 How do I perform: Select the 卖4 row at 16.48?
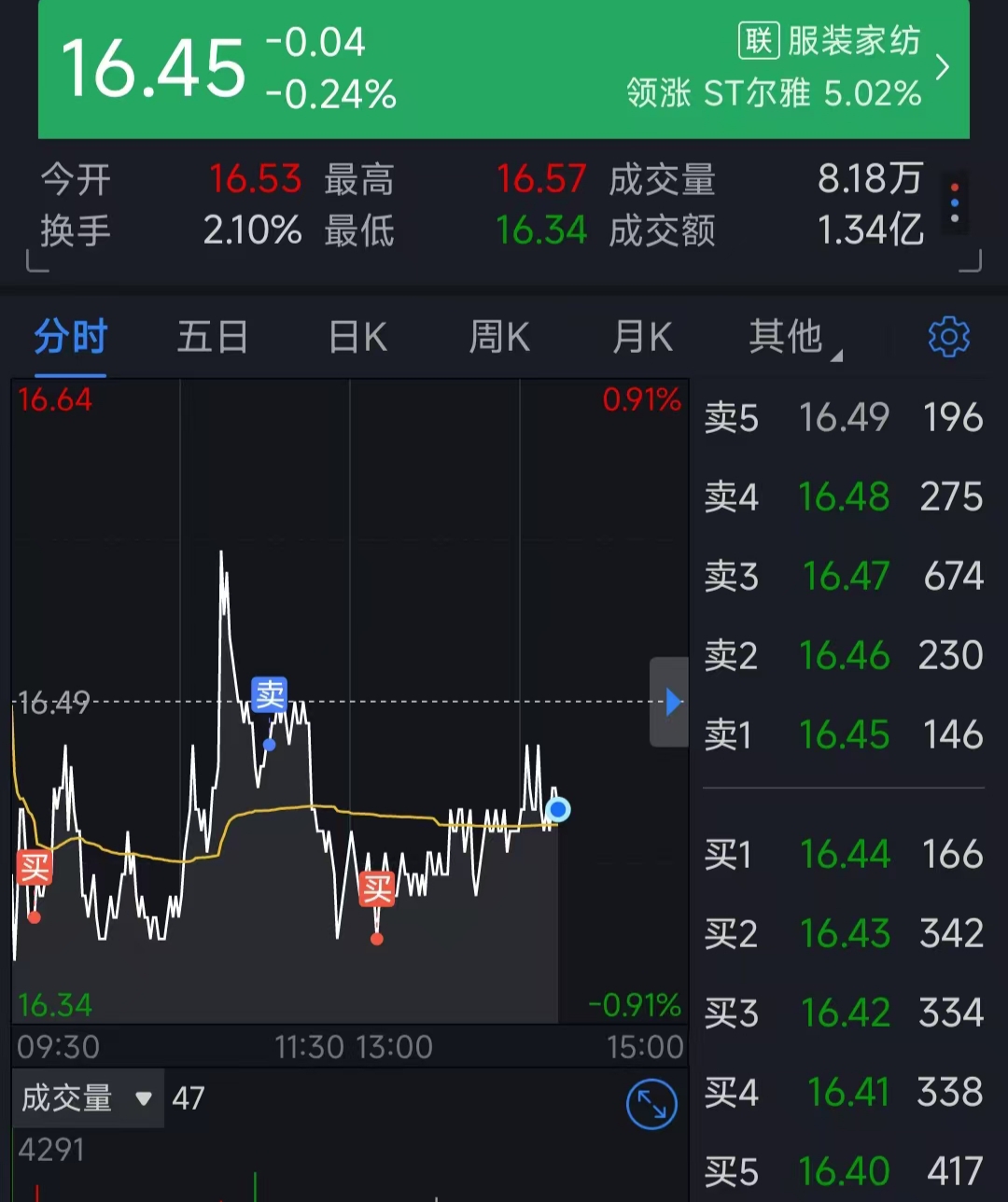(844, 496)
